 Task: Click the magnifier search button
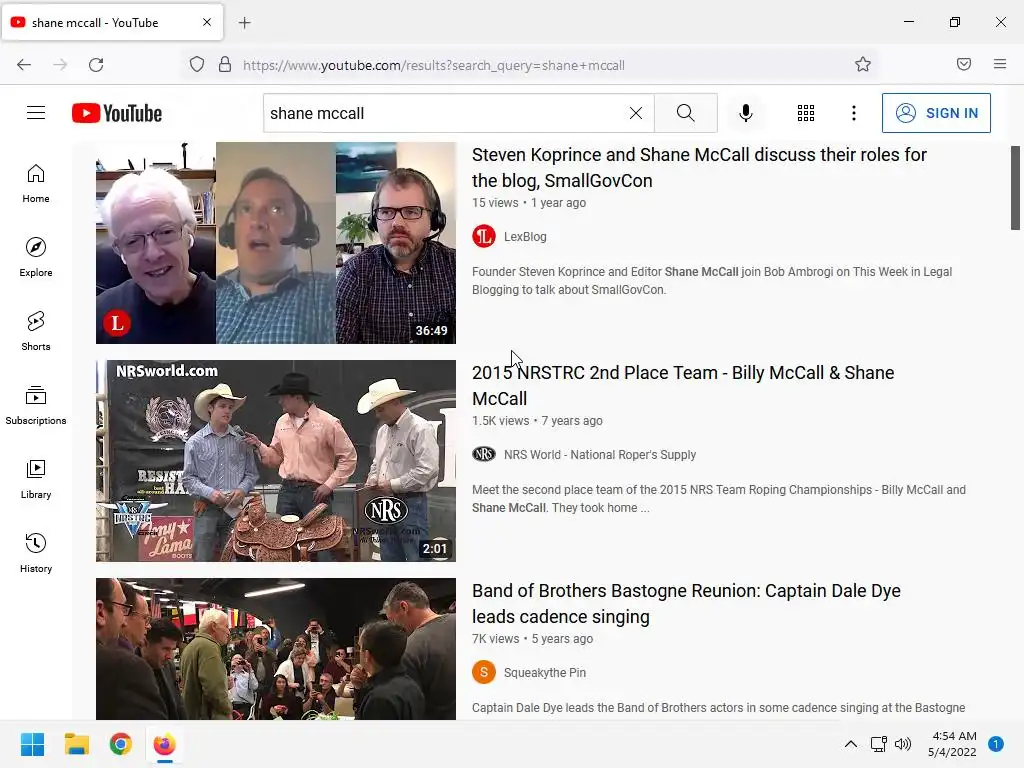[686, 113]
